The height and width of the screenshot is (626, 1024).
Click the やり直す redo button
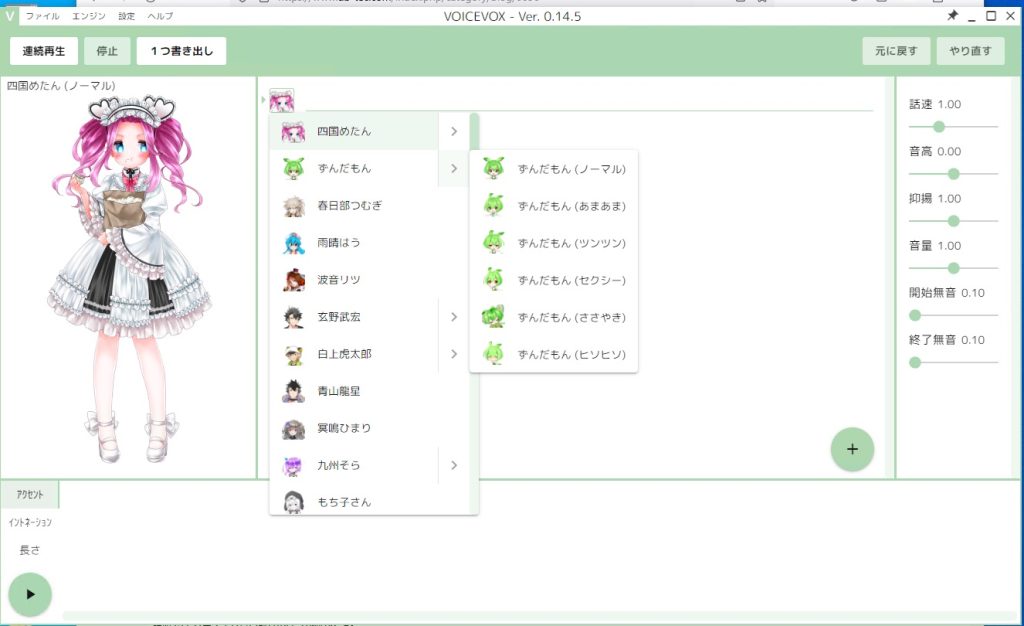(970, 51)
